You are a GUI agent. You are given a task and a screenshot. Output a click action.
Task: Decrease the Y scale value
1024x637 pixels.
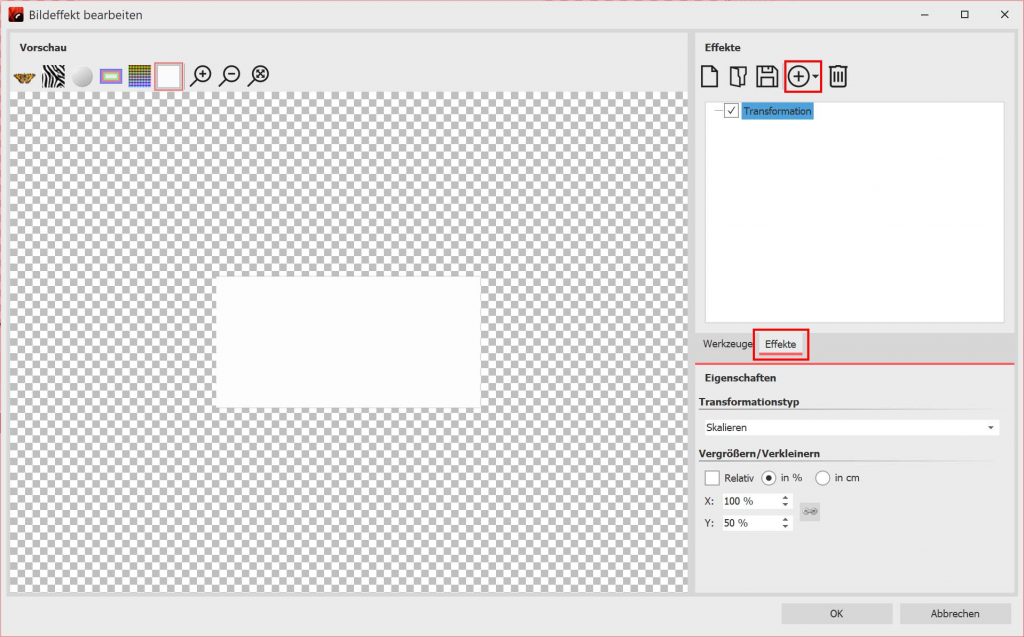(x=785, y=527)
